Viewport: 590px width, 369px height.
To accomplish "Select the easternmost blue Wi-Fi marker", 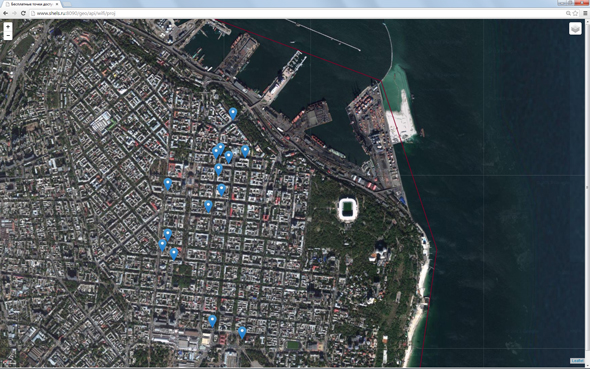I will [x=245, y=151].
